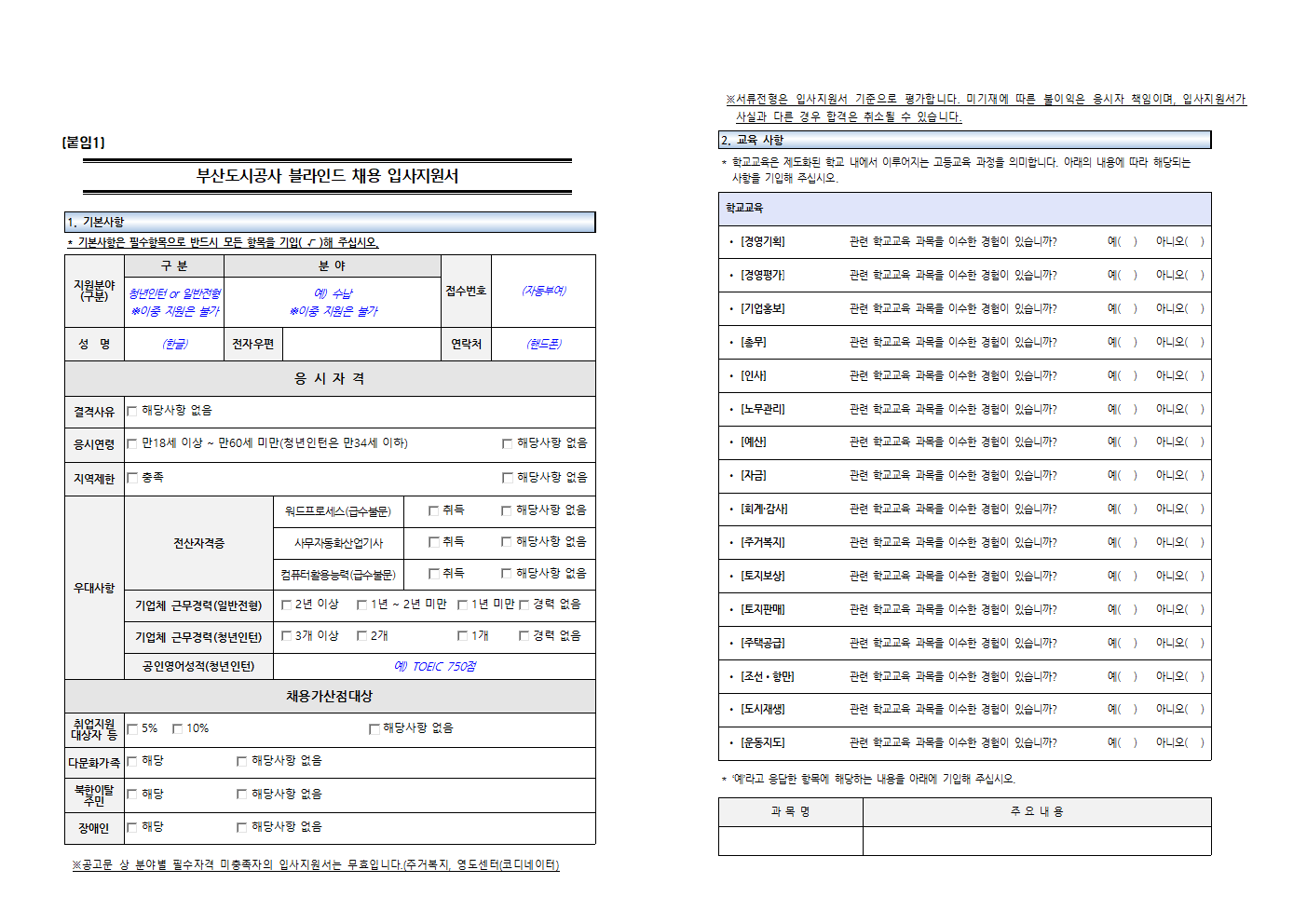This screenshot has width=1307, height=924.
Task: Click the empty cell under 과목명
Action: coord(790,841)
